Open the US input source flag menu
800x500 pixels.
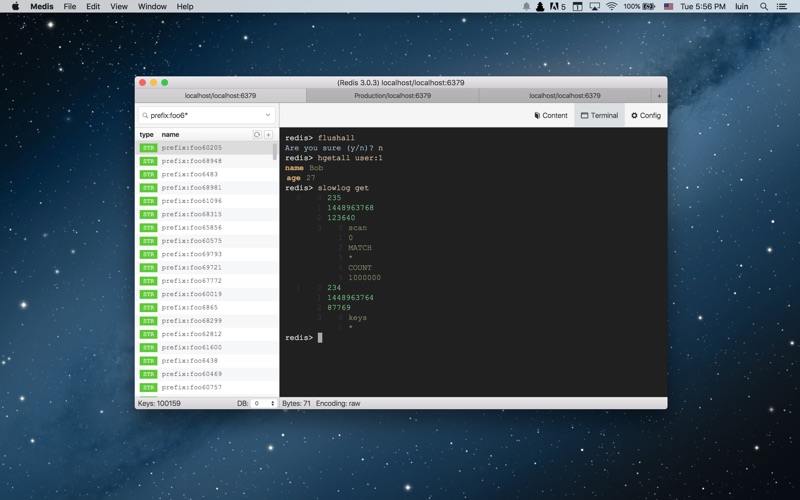[x=668, y=7]
